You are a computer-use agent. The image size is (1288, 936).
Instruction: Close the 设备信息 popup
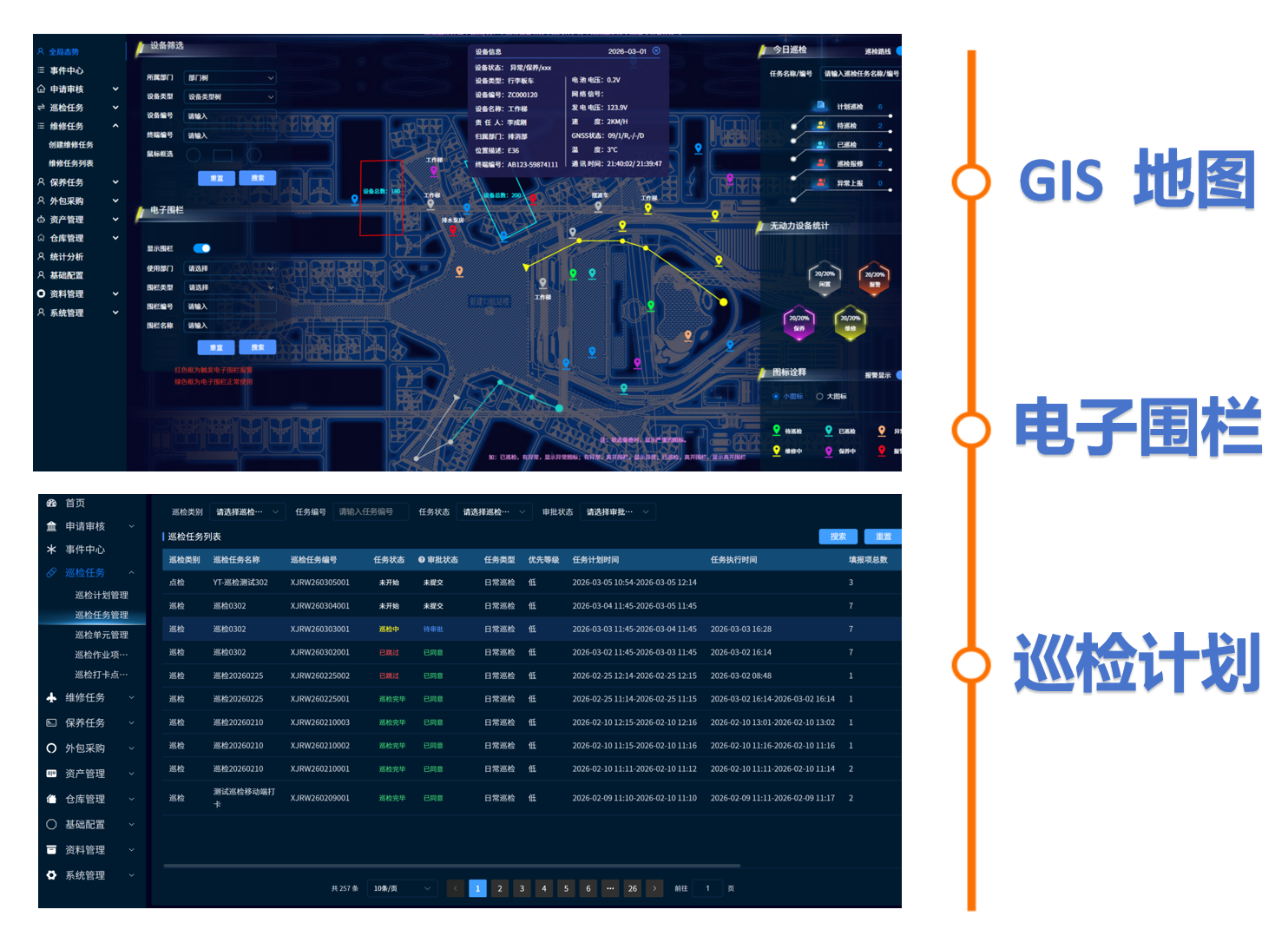point(656,51)
